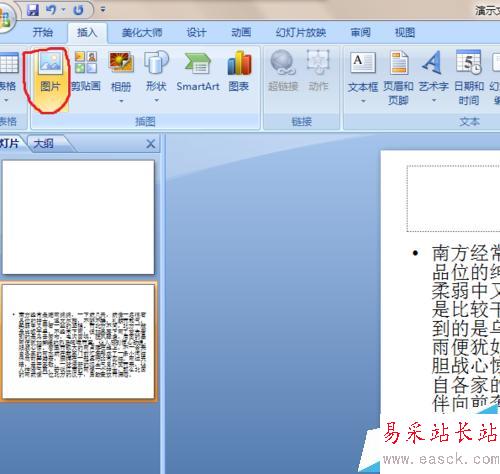Expand the 文本框 dropdown arrow

point(363,101)
